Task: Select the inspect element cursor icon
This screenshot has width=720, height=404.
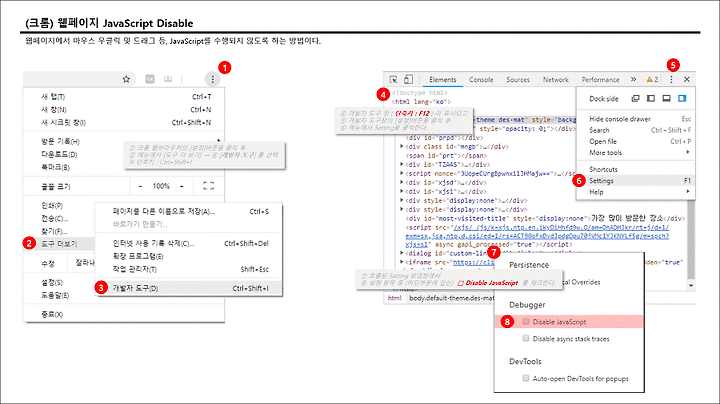Action: point(394,79)
